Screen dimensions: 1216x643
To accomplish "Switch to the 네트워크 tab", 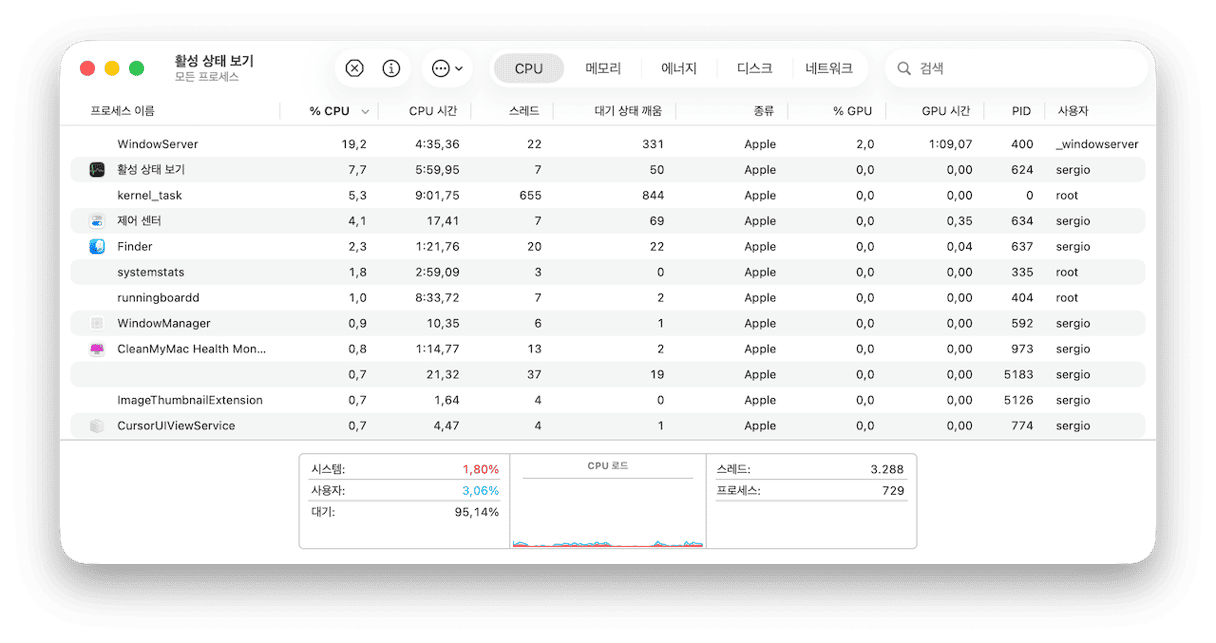I will pos(830,68).
